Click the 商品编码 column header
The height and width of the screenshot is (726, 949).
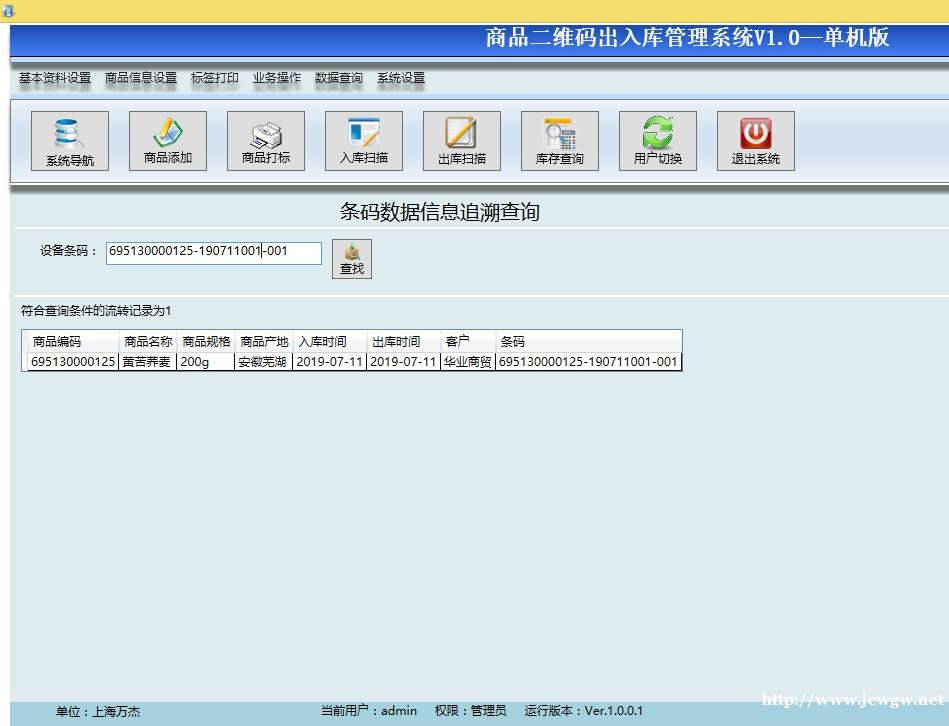(56, 341)
